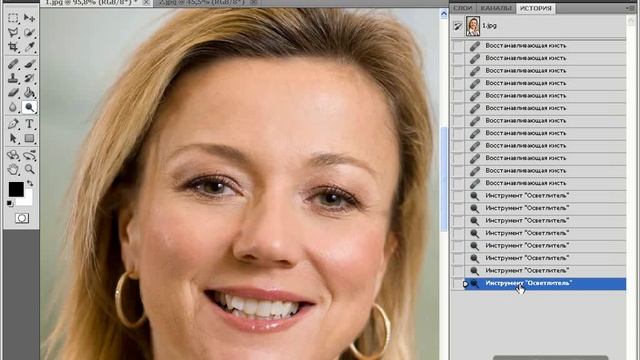Close the 2.jpg document tab

tap(253, 2)
